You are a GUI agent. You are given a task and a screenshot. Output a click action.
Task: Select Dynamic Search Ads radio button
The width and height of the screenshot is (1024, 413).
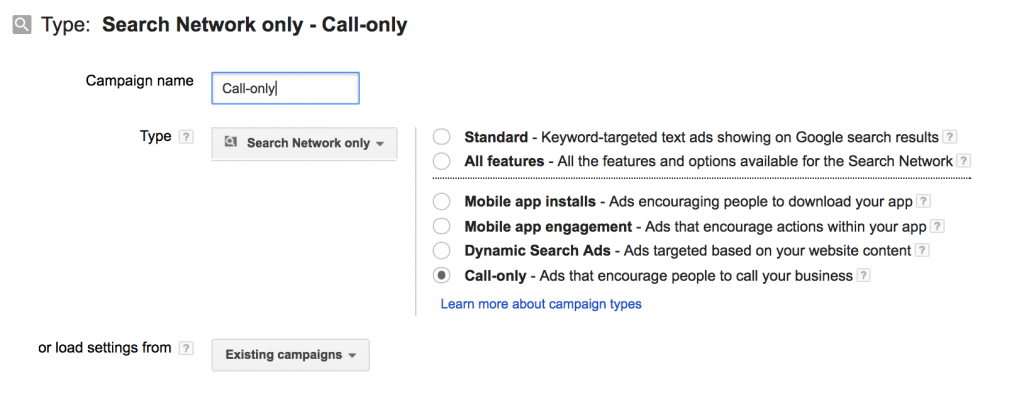click(x=441, y=250)
